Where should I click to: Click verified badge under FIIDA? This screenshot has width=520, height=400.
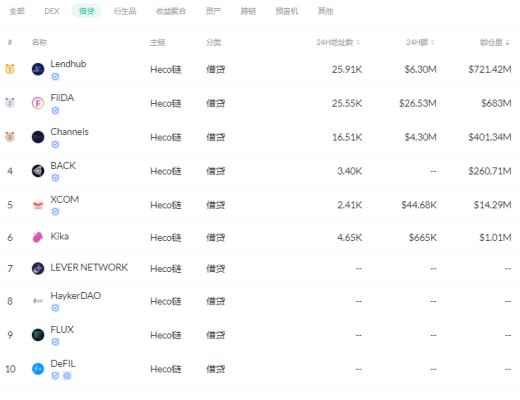click(55, 110)
